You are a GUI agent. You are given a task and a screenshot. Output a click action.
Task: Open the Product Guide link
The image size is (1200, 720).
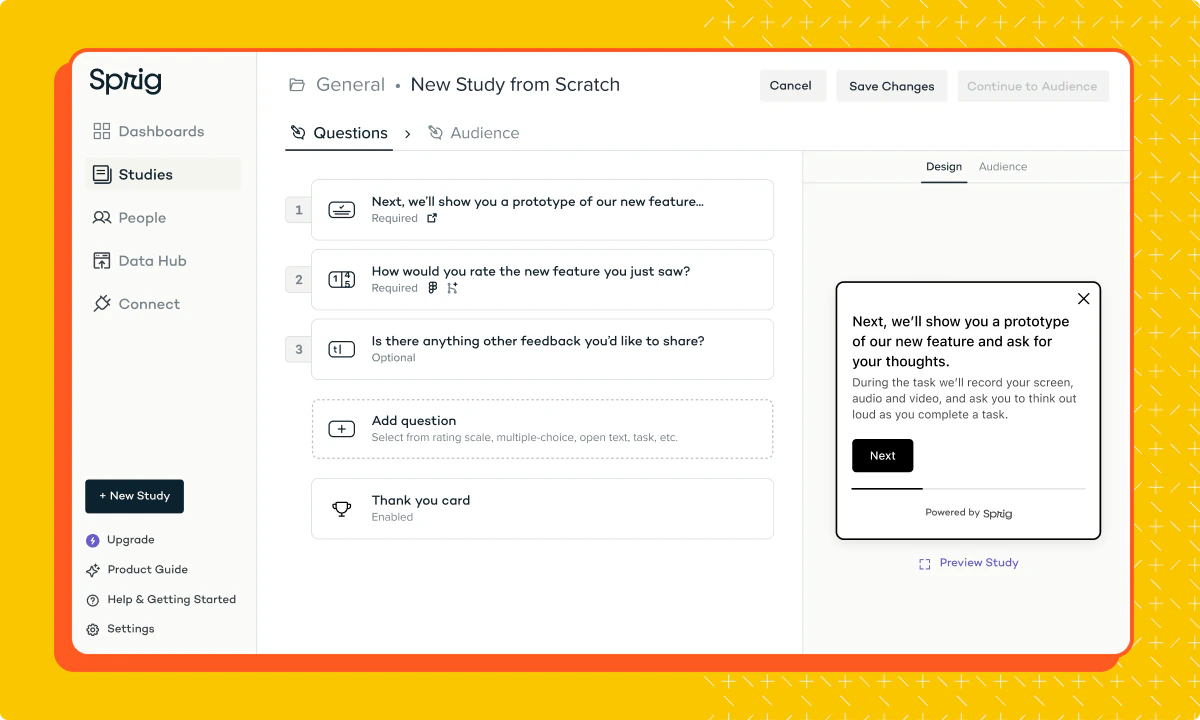147,570
